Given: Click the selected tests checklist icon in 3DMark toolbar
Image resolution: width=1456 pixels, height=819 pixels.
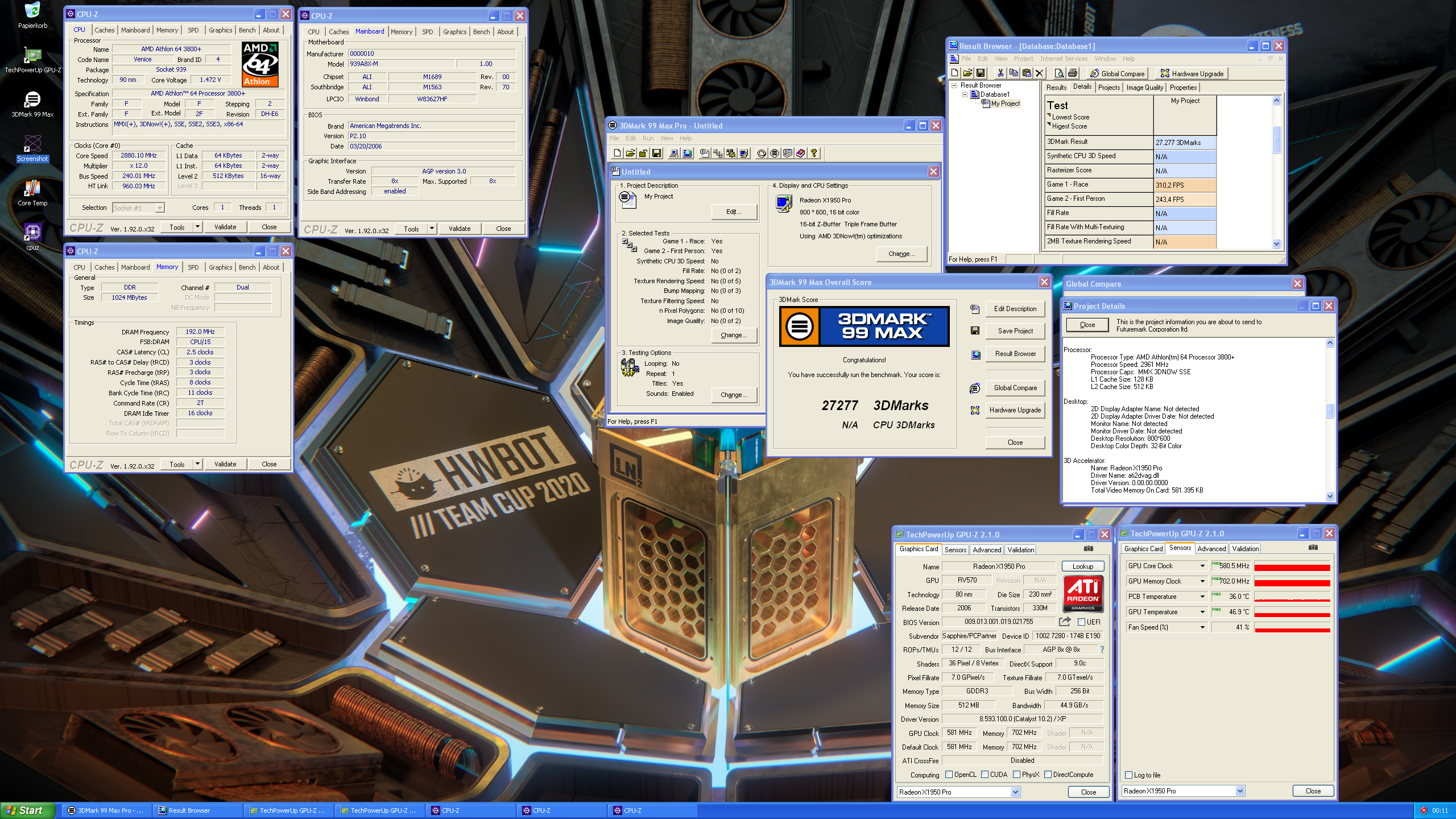Looking at the screenshot, I should click(717, 153).
